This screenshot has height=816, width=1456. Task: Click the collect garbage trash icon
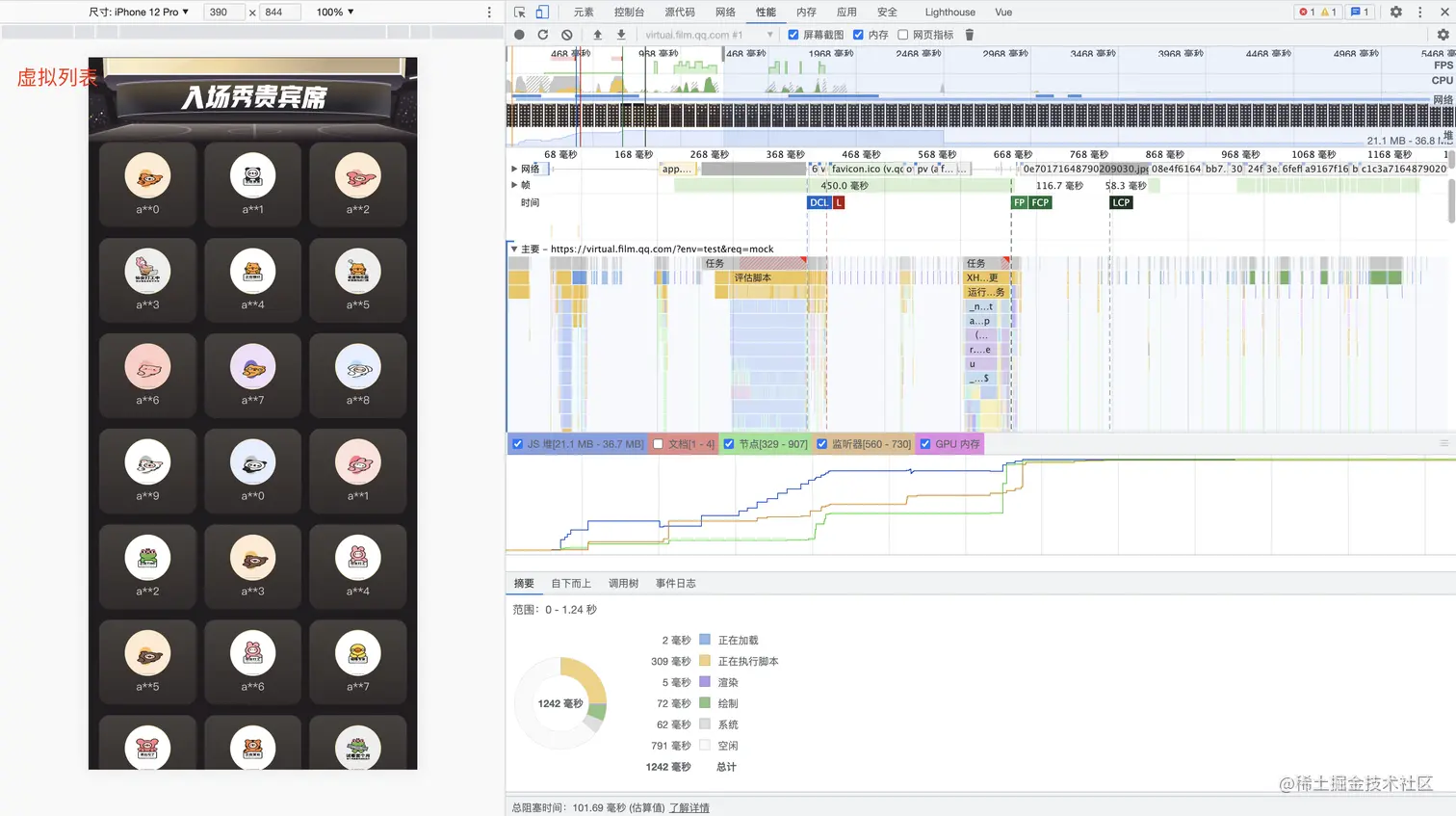click(970, 35)
